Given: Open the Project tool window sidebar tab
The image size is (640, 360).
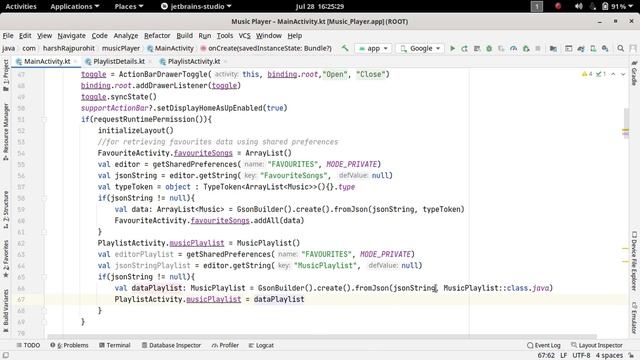Looking at the screenshot, I should click(x=5, y=76).
